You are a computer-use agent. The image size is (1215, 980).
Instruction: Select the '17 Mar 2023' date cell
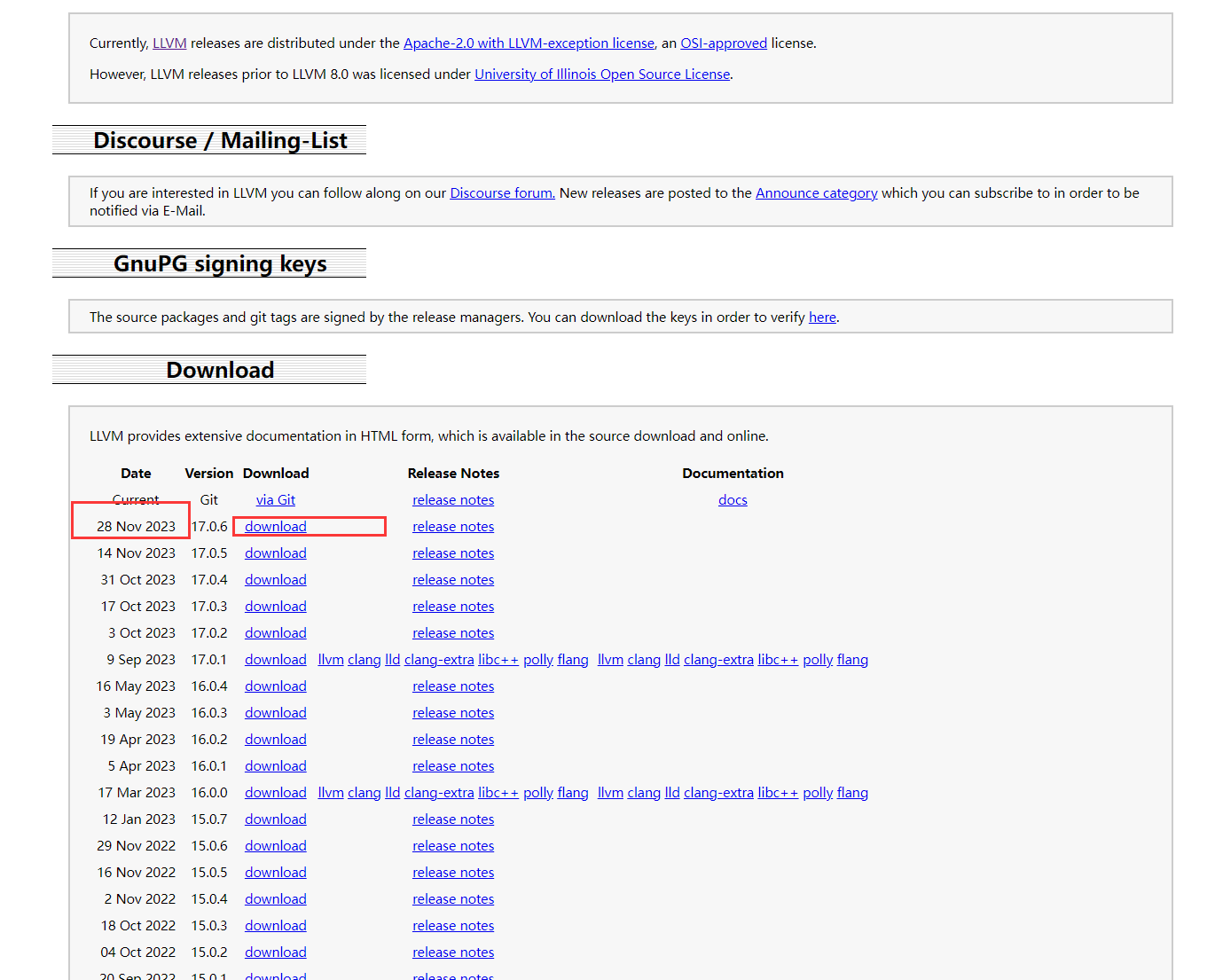point(137,793)
